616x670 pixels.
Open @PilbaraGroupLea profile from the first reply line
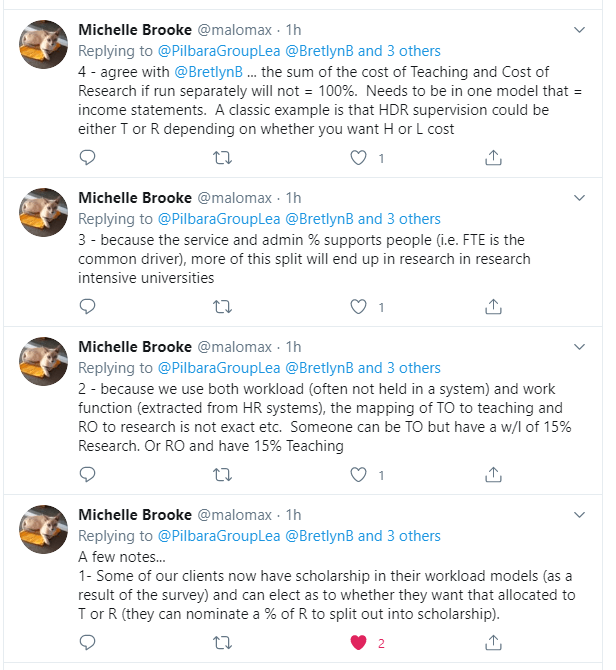pos(219,50)
